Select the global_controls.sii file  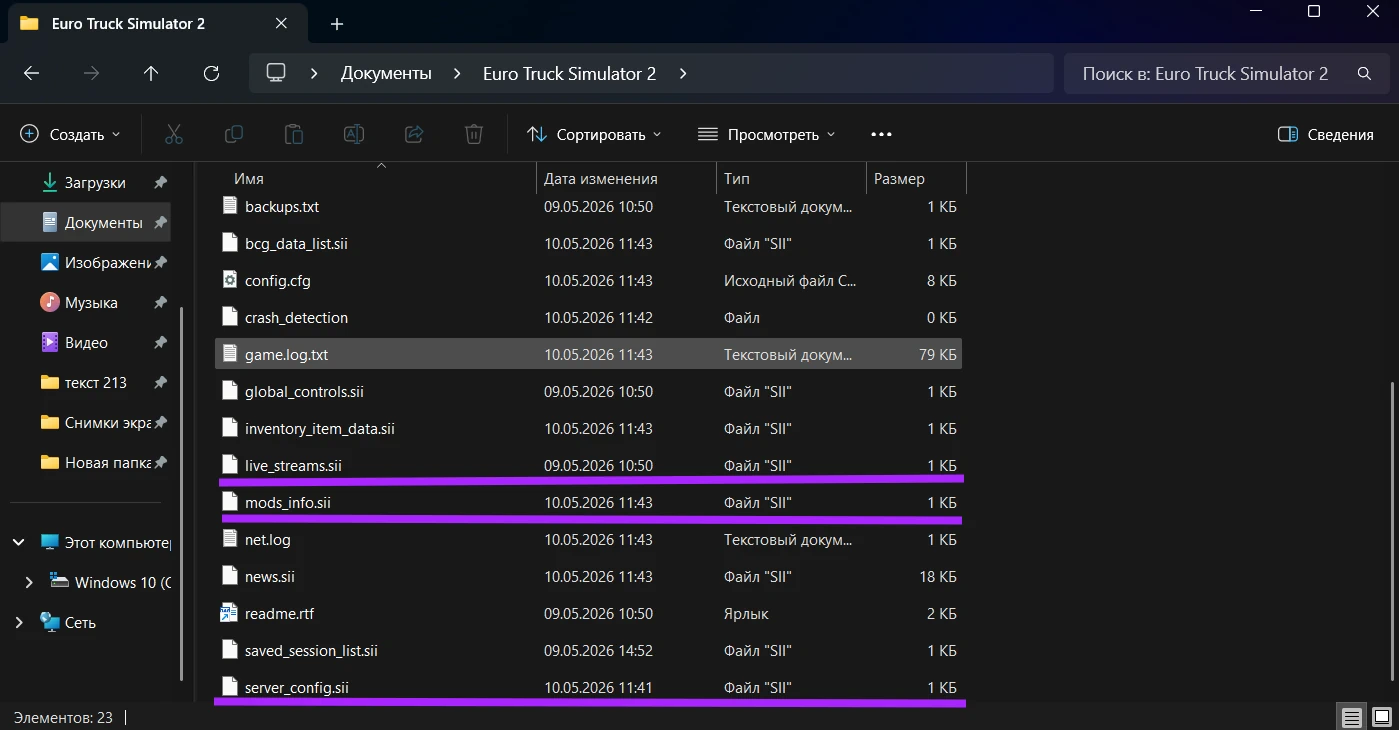tap(588, 391)
